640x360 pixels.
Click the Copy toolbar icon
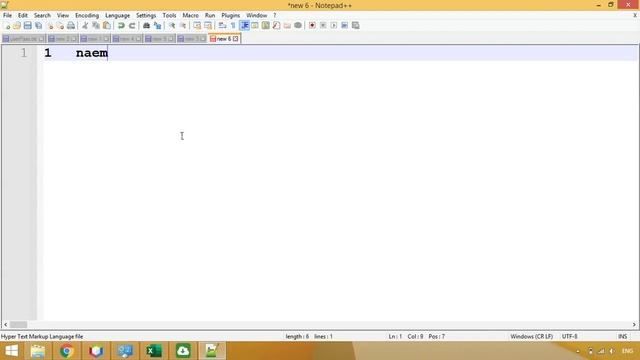[96, 25]
